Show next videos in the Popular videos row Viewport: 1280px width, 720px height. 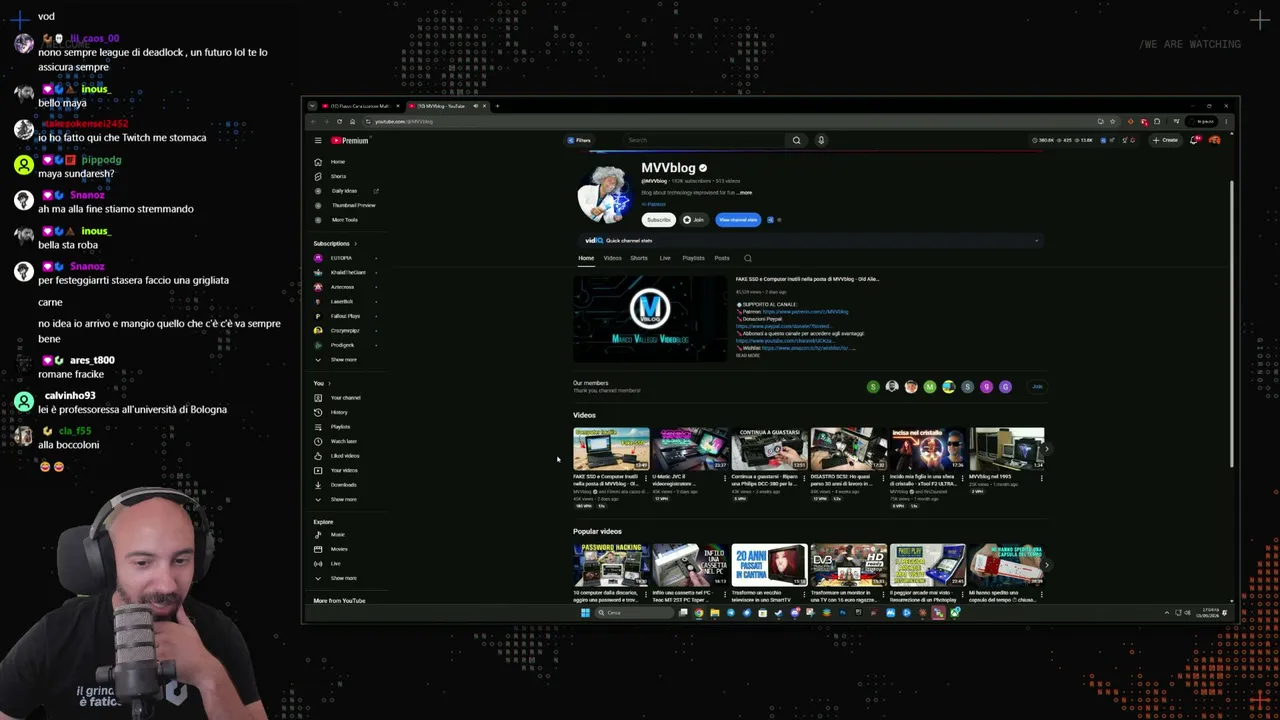click(1047, 565)
